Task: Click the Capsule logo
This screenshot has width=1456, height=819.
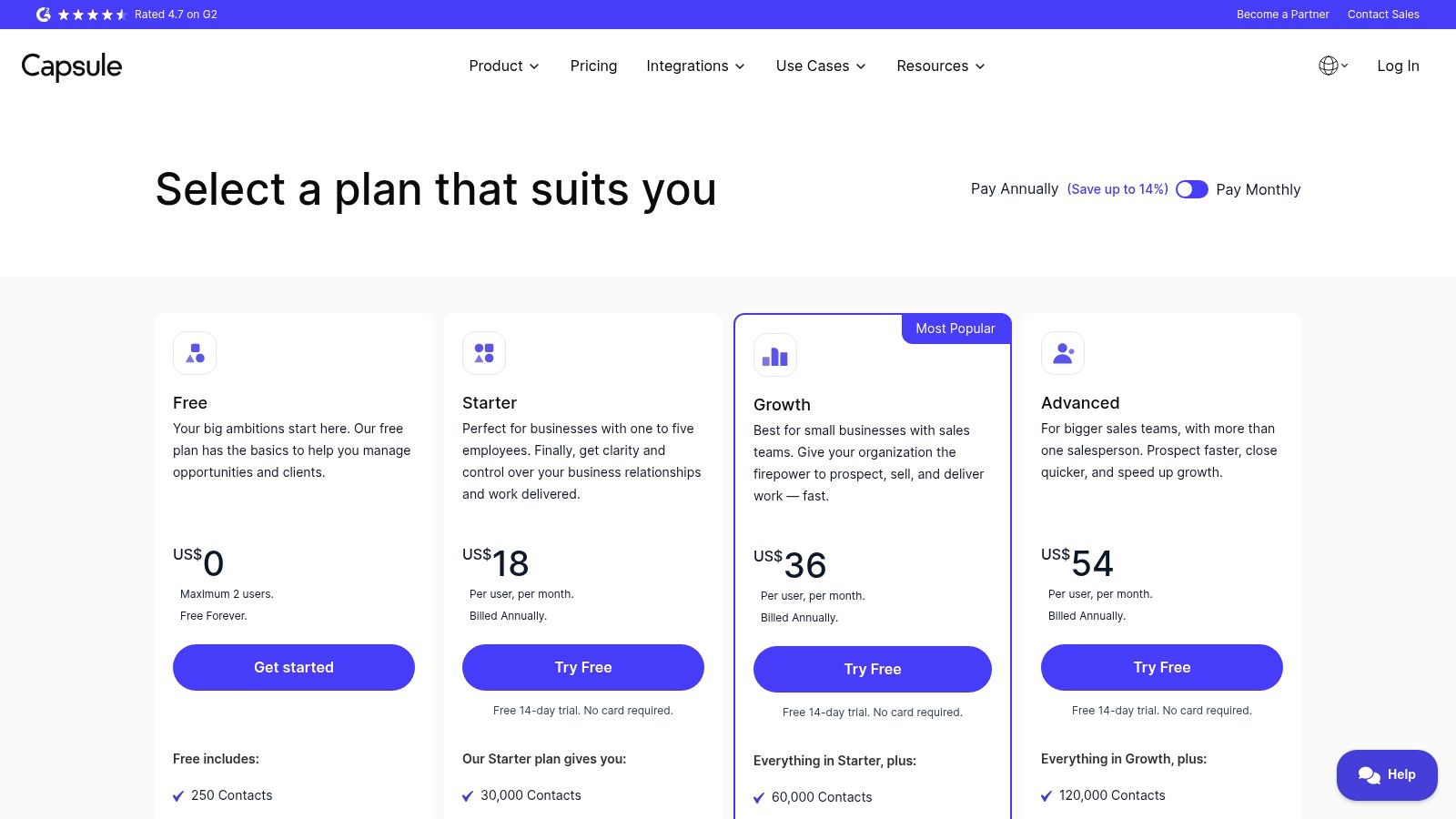Action: click(72, 66)
